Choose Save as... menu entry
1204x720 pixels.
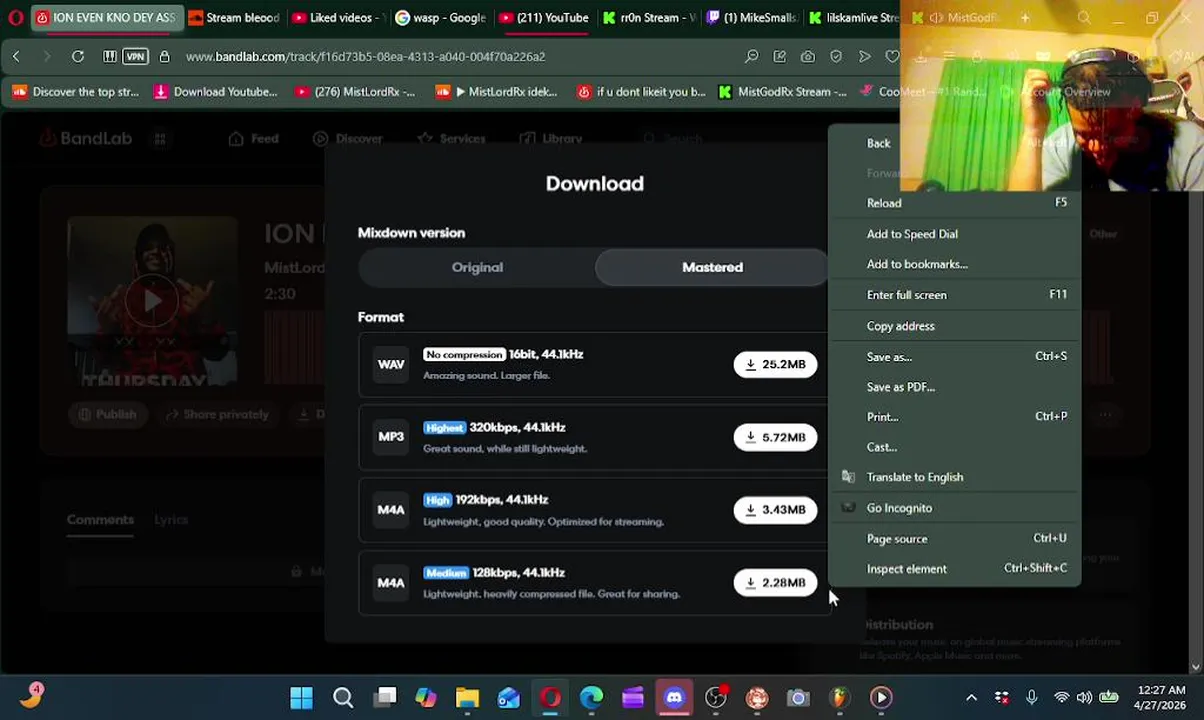954,357
